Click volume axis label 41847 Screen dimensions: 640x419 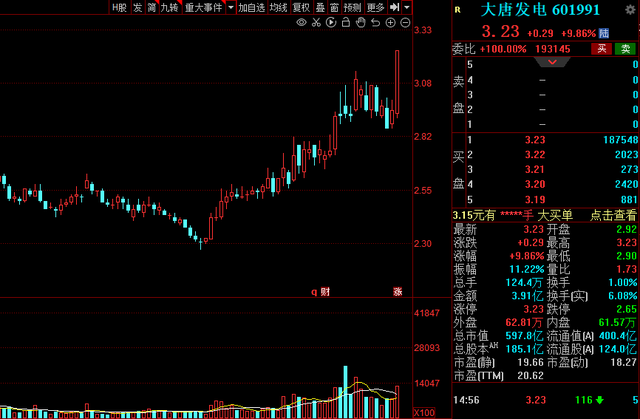pyautogui.click(x=427, y=313)
